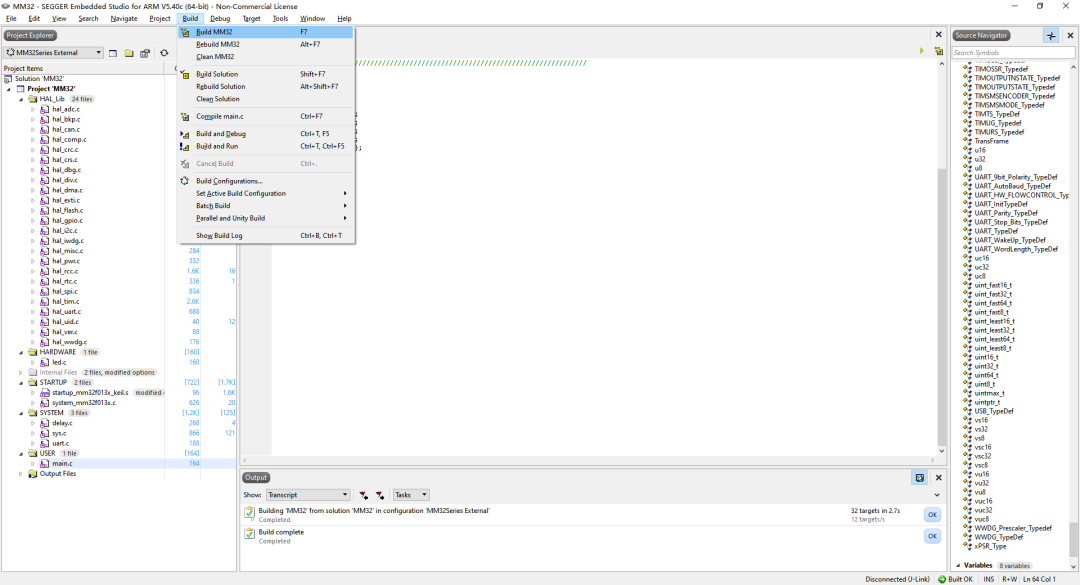Click the Build and Debug menu icon
1080x585 pixels.
(185, 134)
